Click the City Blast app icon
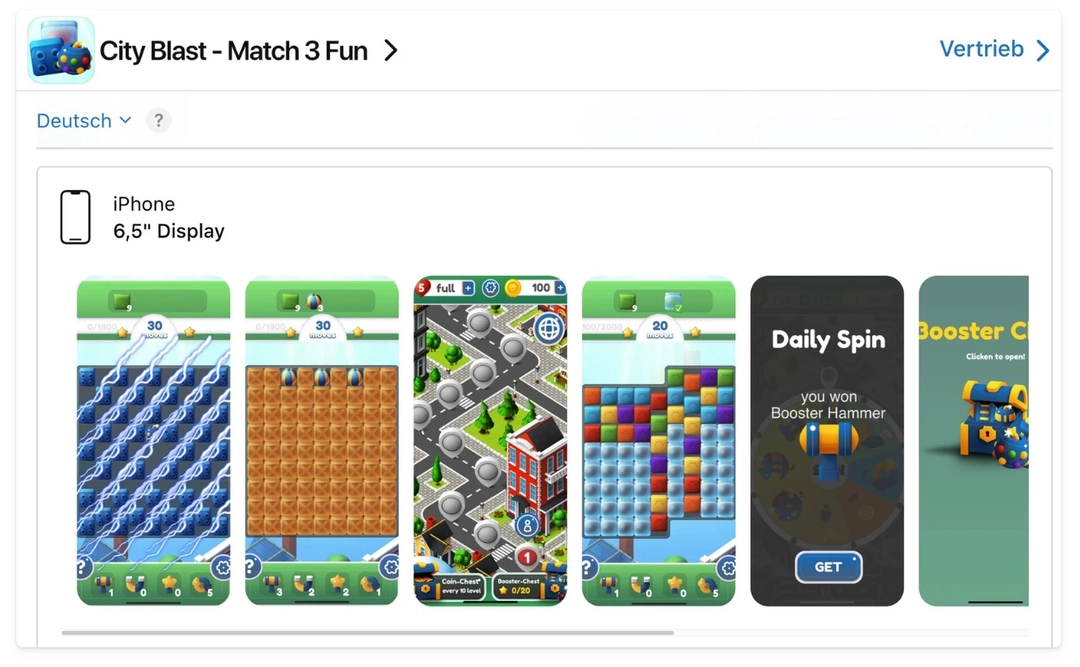Screen dimensions: 1080x667 pos(61,50)
